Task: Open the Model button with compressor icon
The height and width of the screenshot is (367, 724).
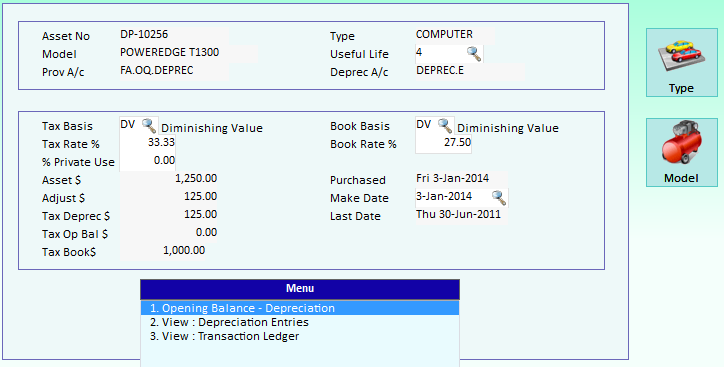Action: (x=682, y=152)
